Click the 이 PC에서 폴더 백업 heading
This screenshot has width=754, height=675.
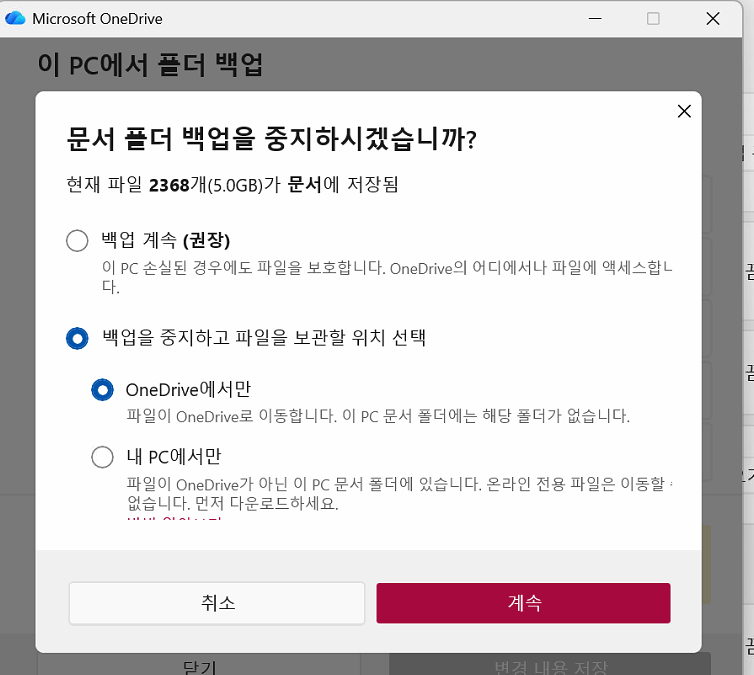click(150, 64)
